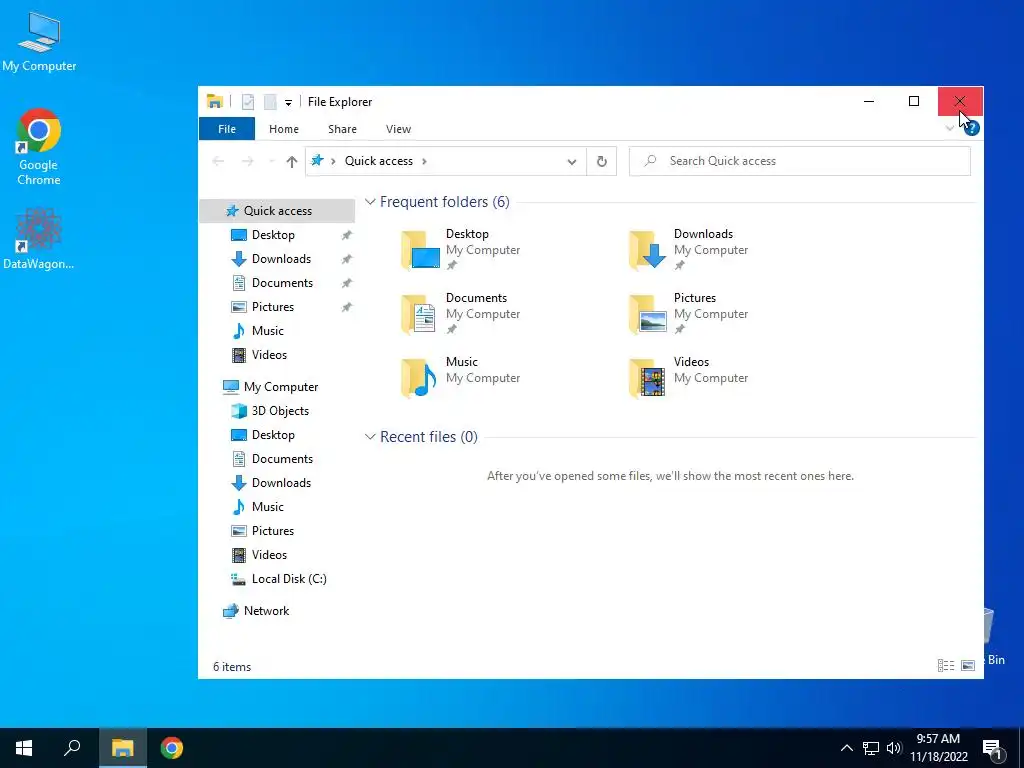Click the File Explorer title bar system icon
This screenshot has width=1024, height=768.
(214, 102)
